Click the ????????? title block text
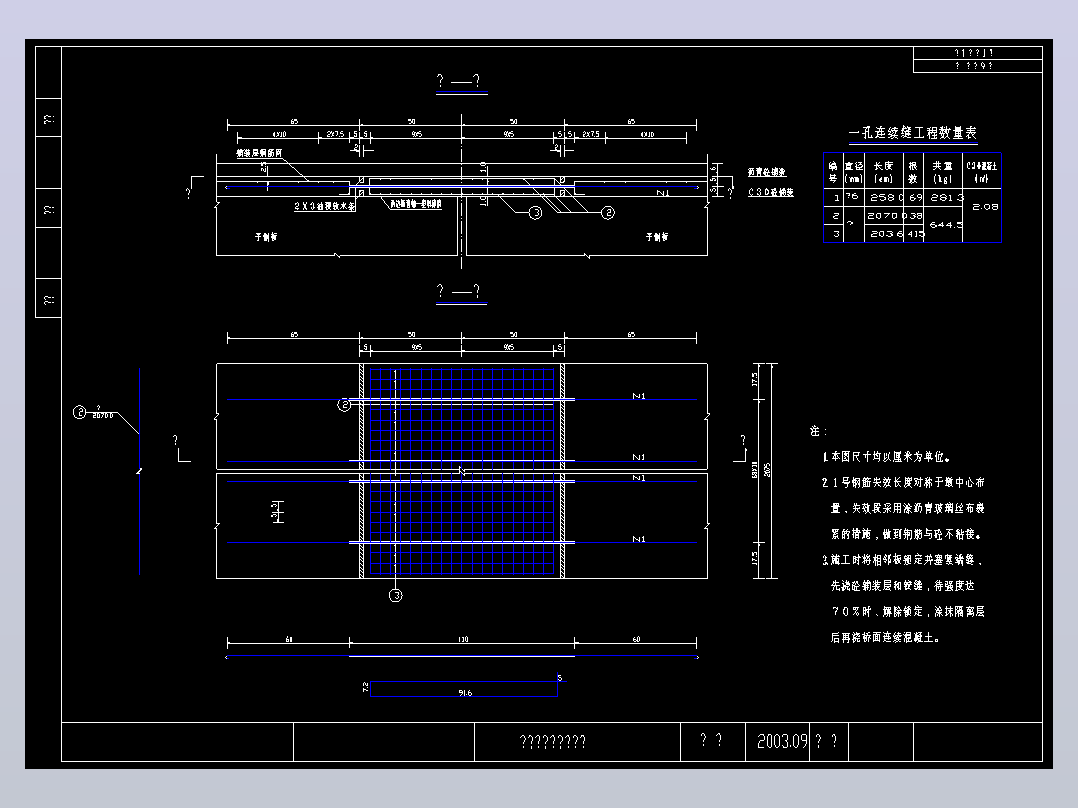This screenshot has width=1078, height=808. point(552,741)
